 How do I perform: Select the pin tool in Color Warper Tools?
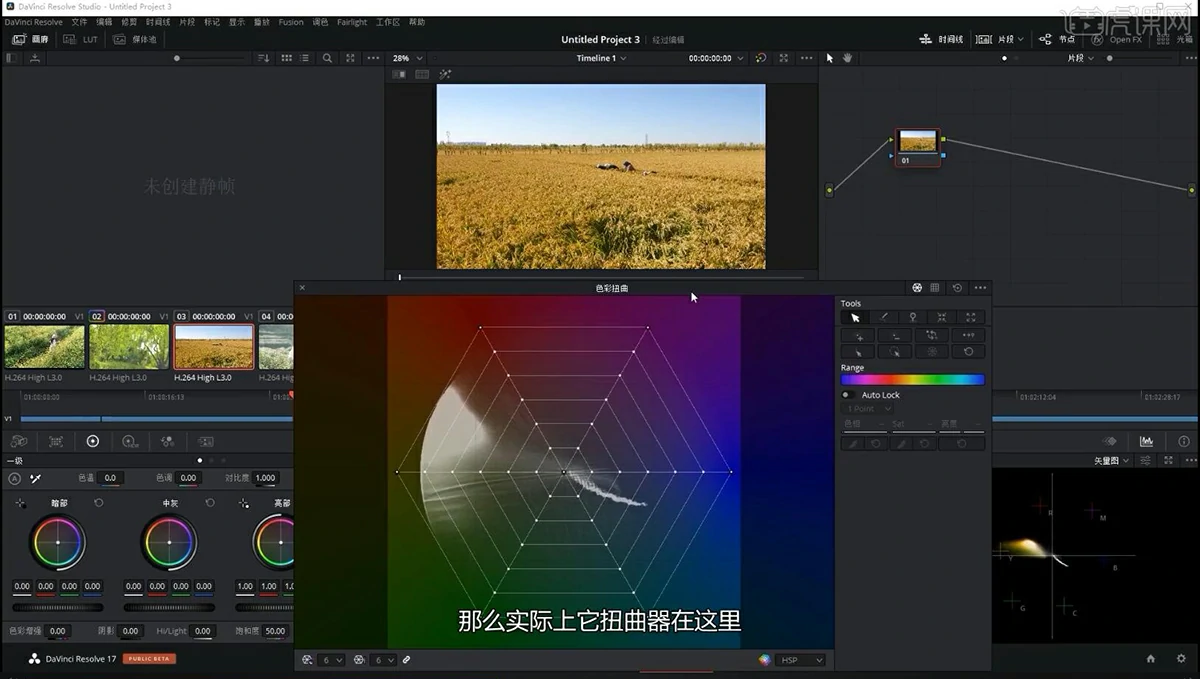point(913,318)
